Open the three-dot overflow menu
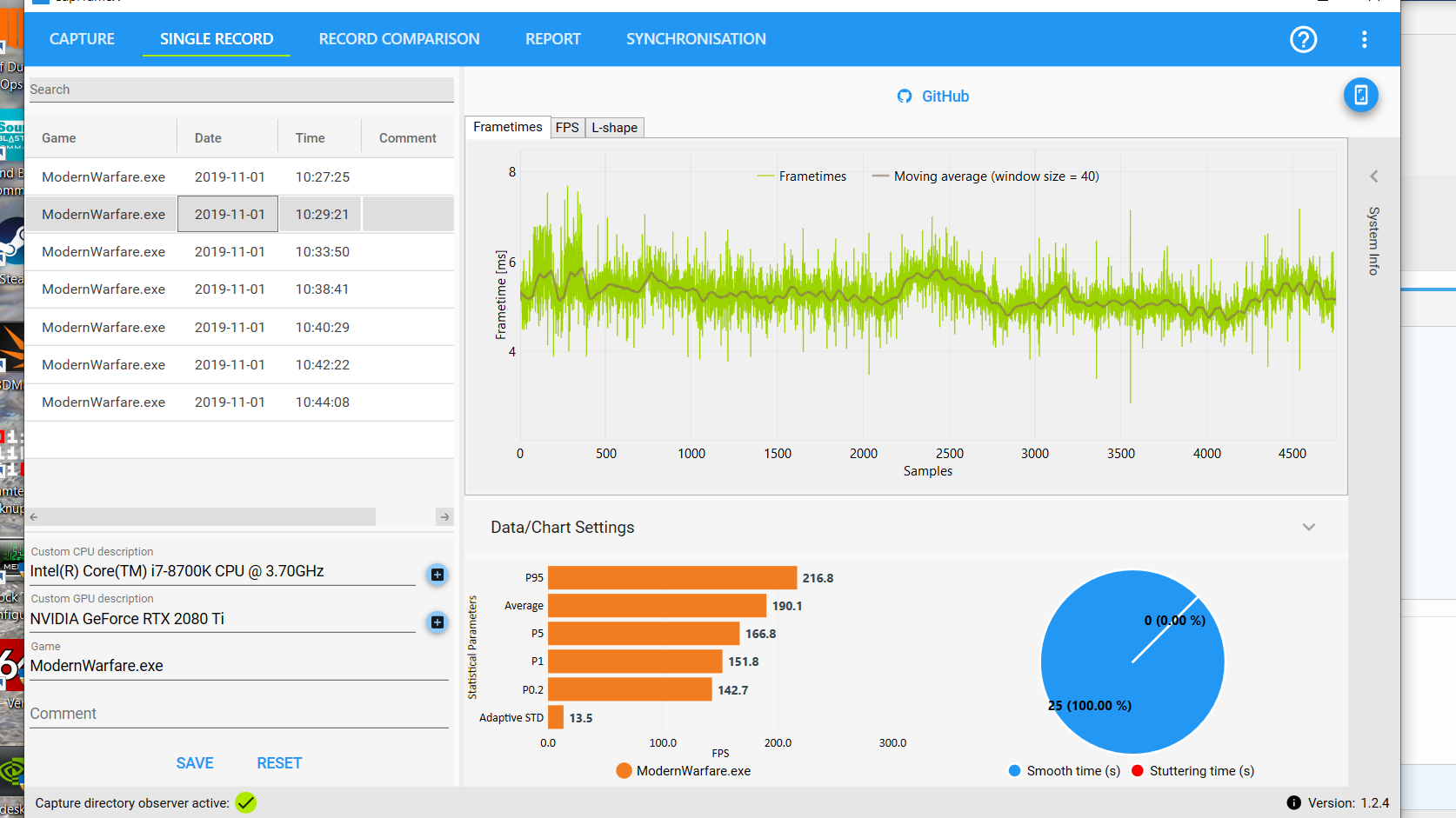This screenshot has width=1456, height=818. click(1364, 39)
